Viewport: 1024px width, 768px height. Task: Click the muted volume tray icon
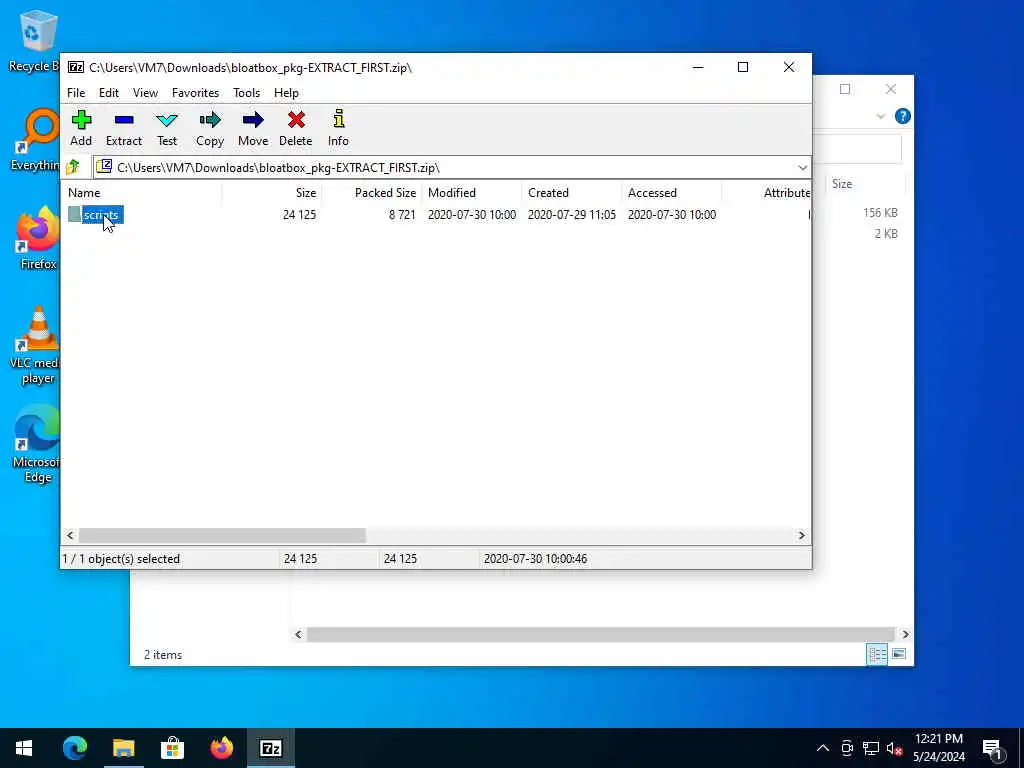click(x=894, y=748)
